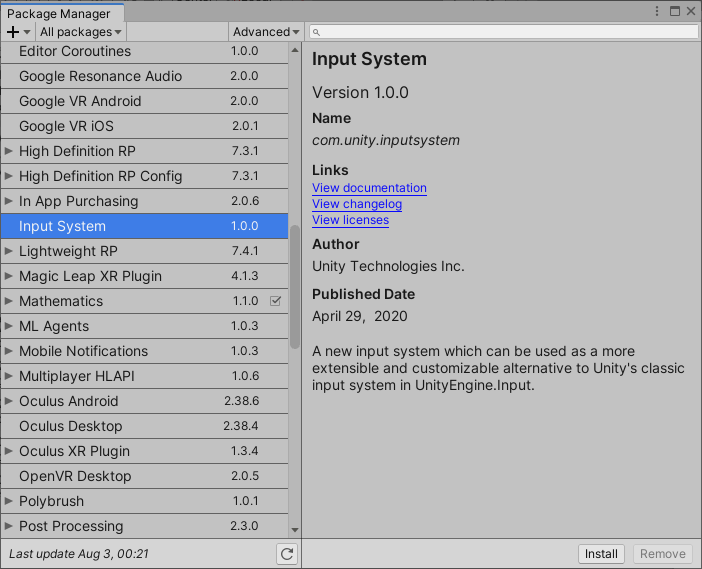Expand Mobile Notifications versions
The width and height of the screenshot is (702, 569).
(9, 351)
